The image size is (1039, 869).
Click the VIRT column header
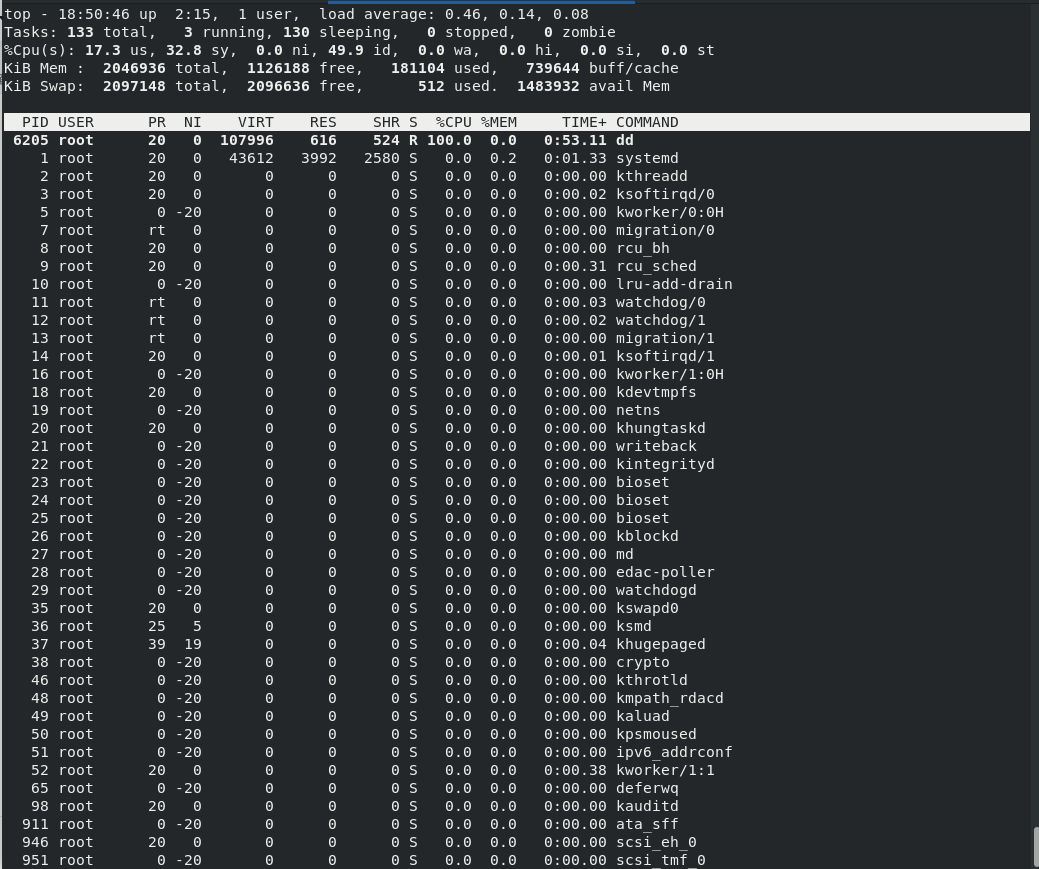tap(256, 122)
